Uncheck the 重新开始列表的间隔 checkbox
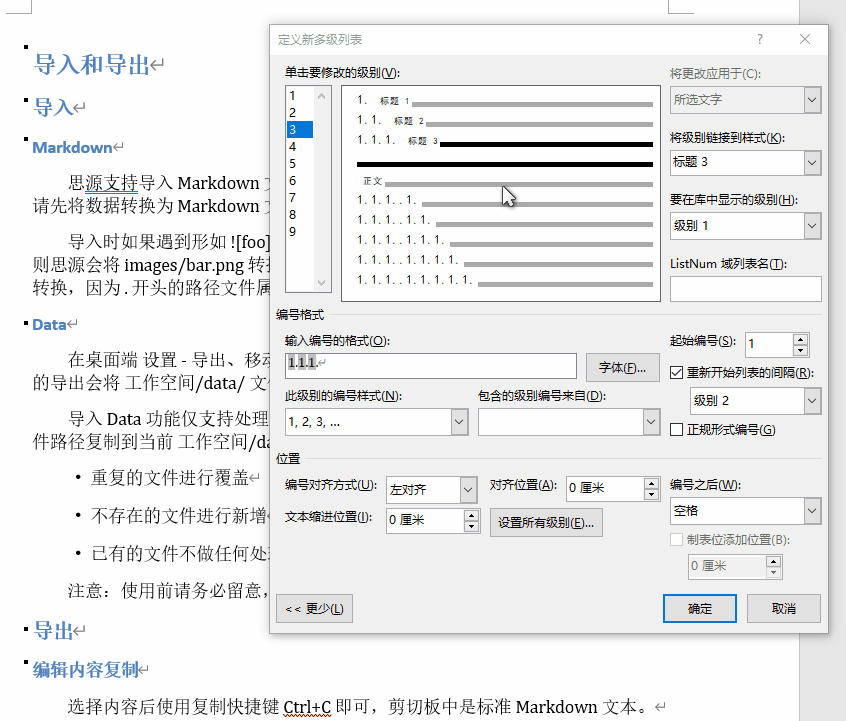The image size is (846, 721). point(674,371)
